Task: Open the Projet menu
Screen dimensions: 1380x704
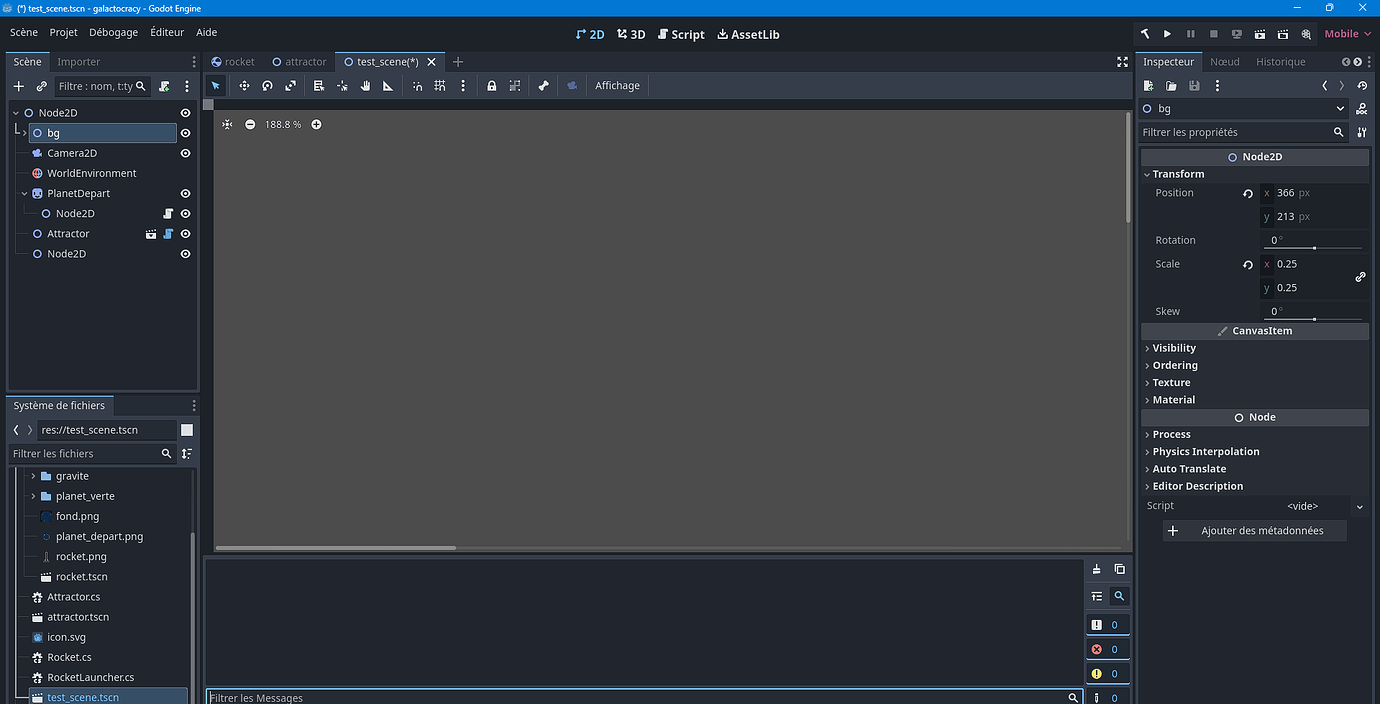Action: 63,32
